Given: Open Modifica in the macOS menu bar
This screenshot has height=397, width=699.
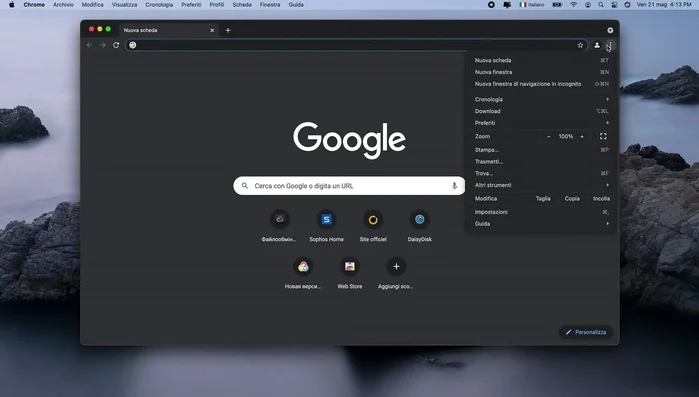Looking at the screenshot, I should (x=92, y=4).
